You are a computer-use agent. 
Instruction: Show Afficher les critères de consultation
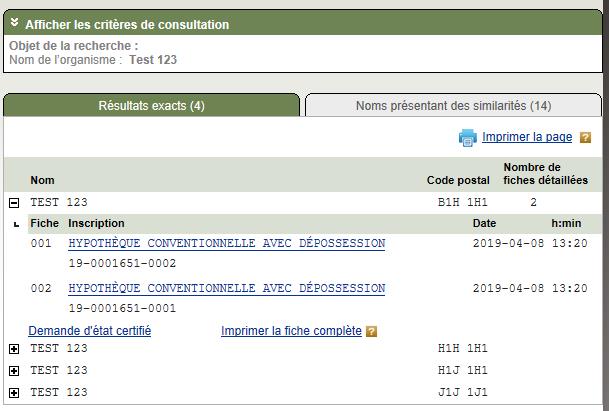126,24
